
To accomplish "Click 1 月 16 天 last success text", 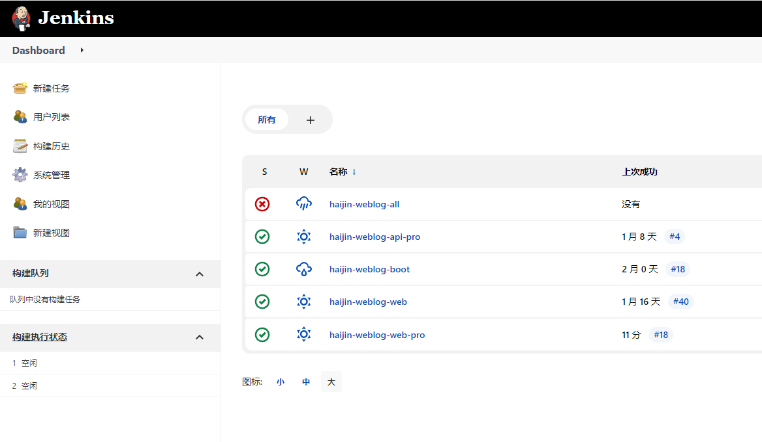I will (641, 302).
